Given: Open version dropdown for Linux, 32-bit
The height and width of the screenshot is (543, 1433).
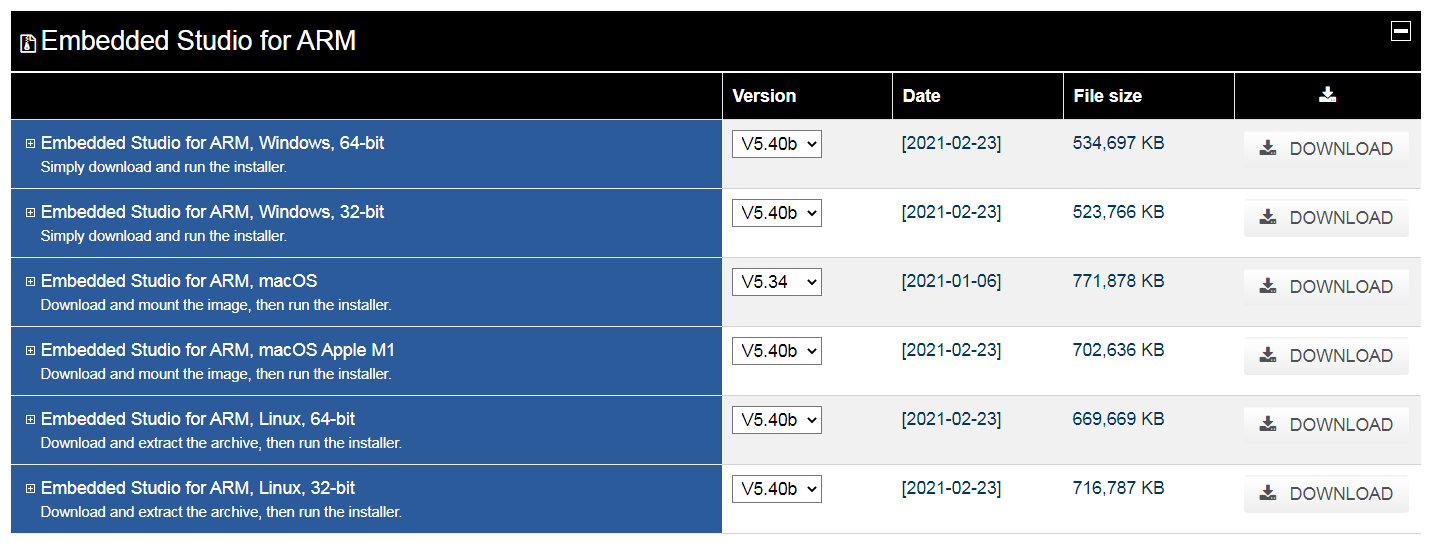Looking at the screenshot, I should [x=776, y=489].
